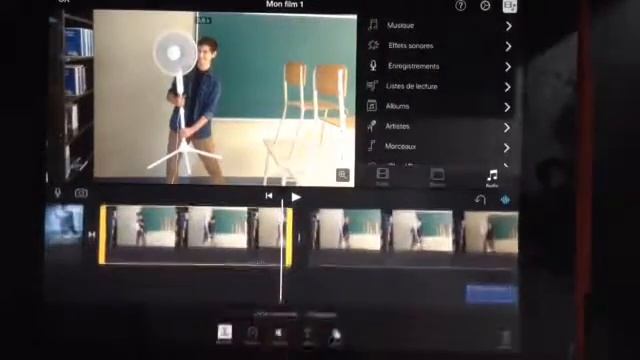Viewport: 640px width, 360px height.
Task: Click the microphone icon beside Artistes
Action: pyautogui.click(x=371, y=126)
